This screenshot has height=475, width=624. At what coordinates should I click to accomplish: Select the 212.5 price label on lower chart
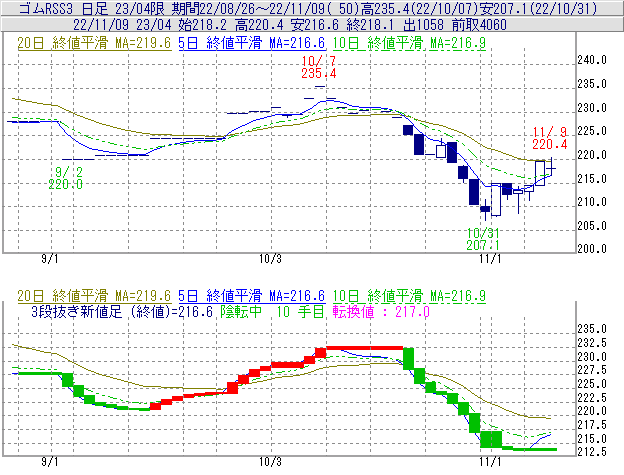coord(592,452)
